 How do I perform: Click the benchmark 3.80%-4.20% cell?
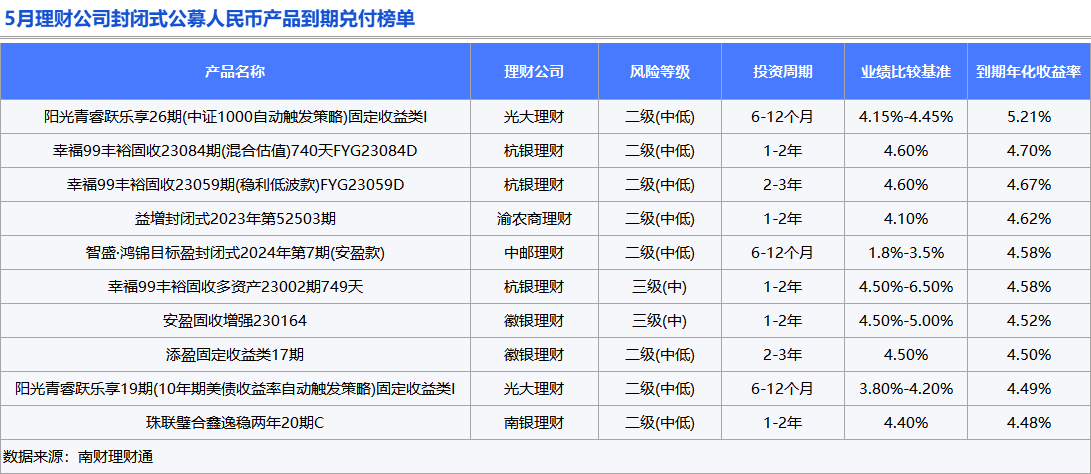pos(906,389)
